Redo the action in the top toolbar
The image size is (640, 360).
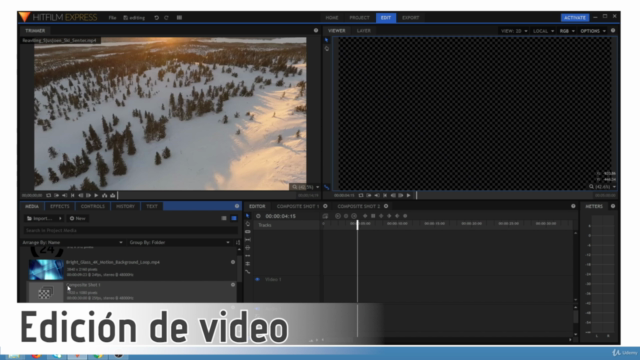tap(167, 18)
